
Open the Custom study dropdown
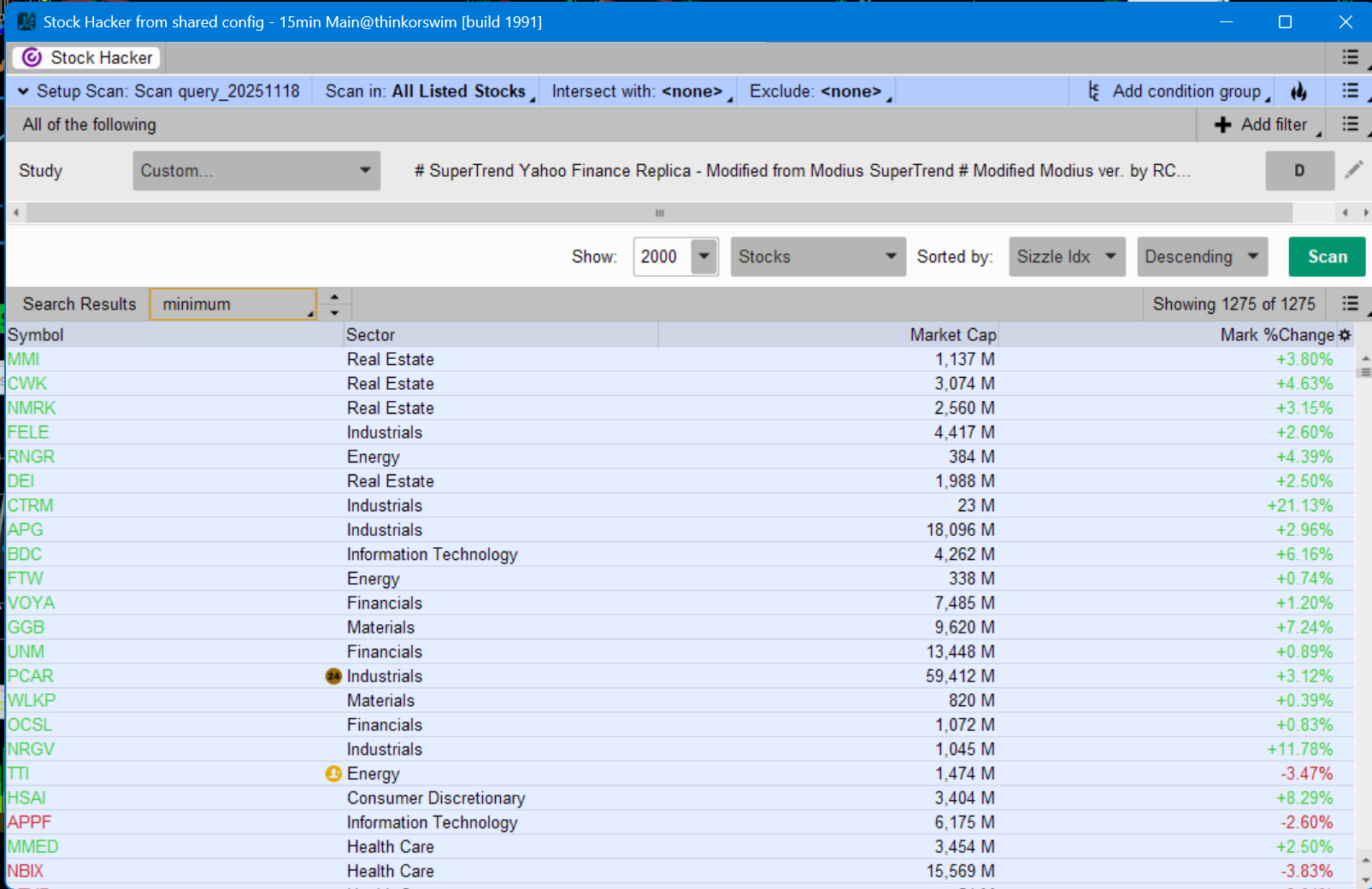click(x=256, y=171)
